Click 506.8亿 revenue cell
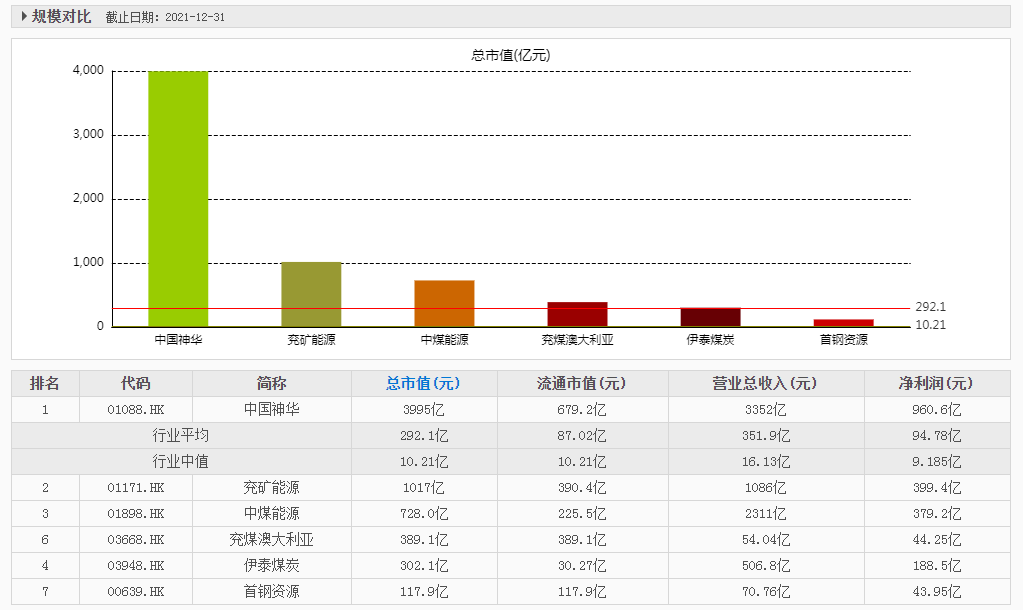Viewport: 1023px width, 610px height. [x=765, y=566]
